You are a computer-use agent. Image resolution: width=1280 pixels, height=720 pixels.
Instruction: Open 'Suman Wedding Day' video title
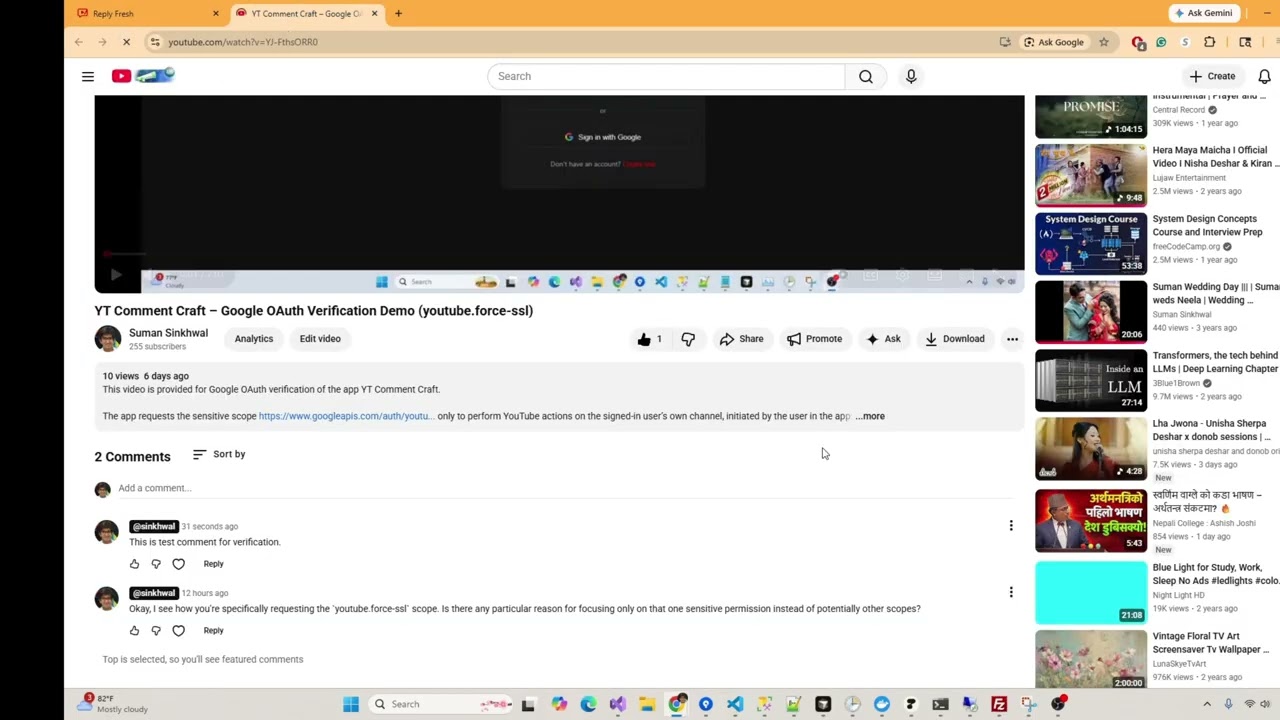point(1215,293)
